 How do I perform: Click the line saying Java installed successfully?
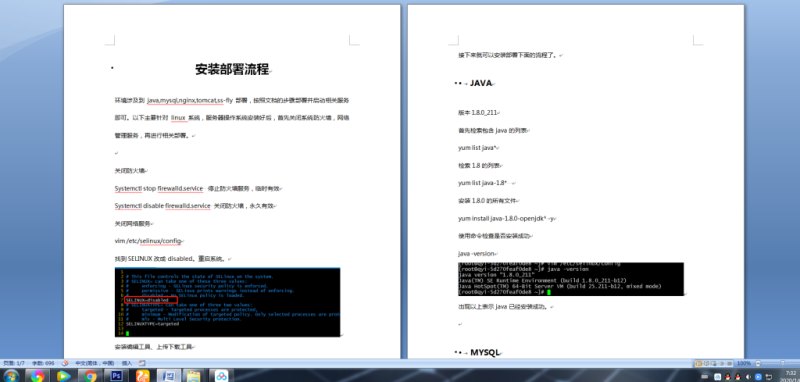(x=503, y=307)
